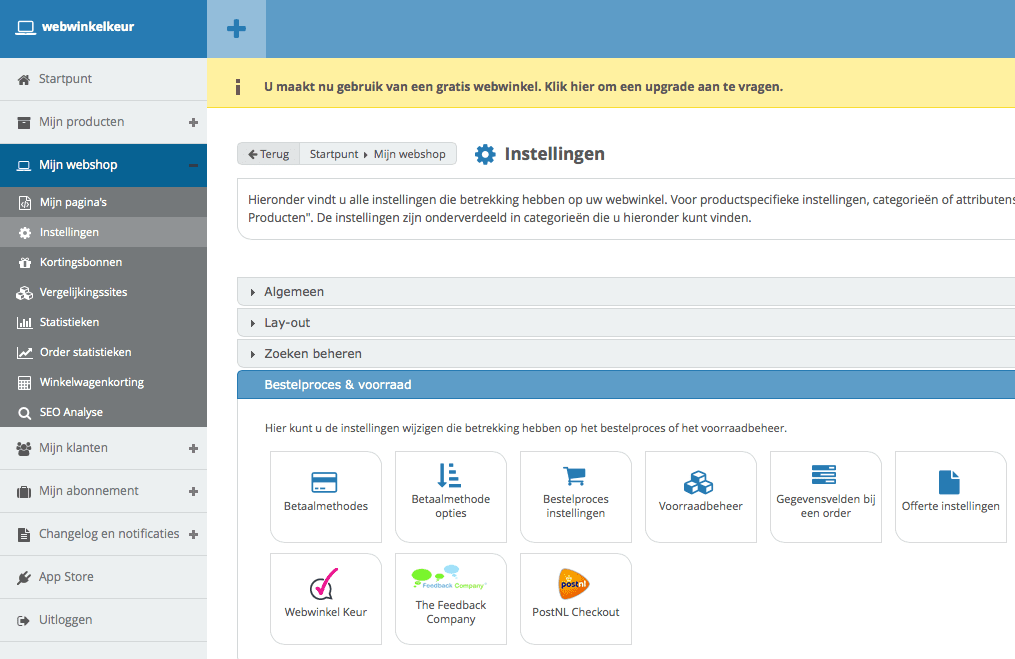1015x659 pixels.
Task: Click the upgrade notice banner link
Action: (x=523, y=86)
